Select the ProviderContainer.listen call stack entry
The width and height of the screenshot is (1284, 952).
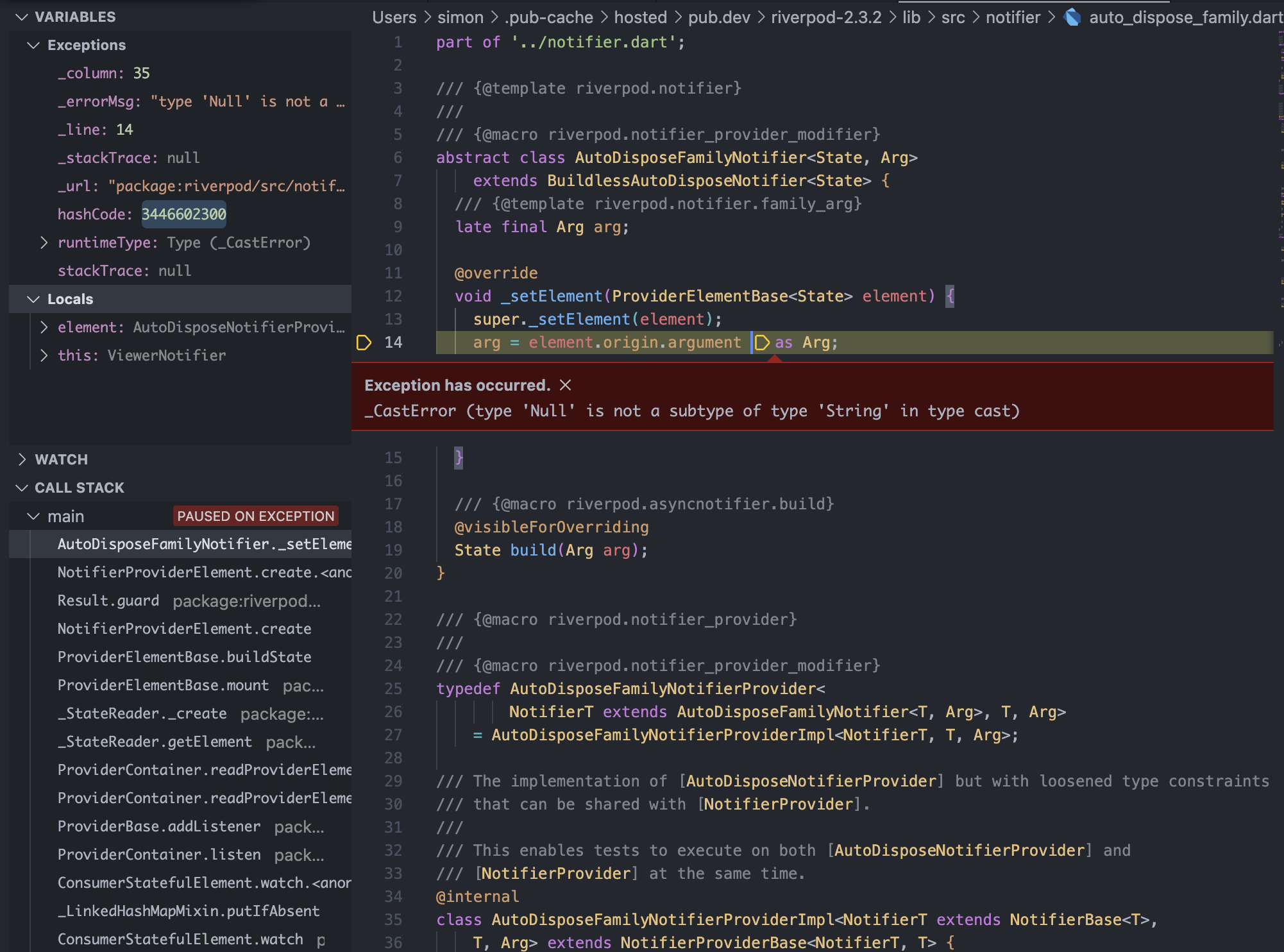pyautogui.click(x=158, y=854)
